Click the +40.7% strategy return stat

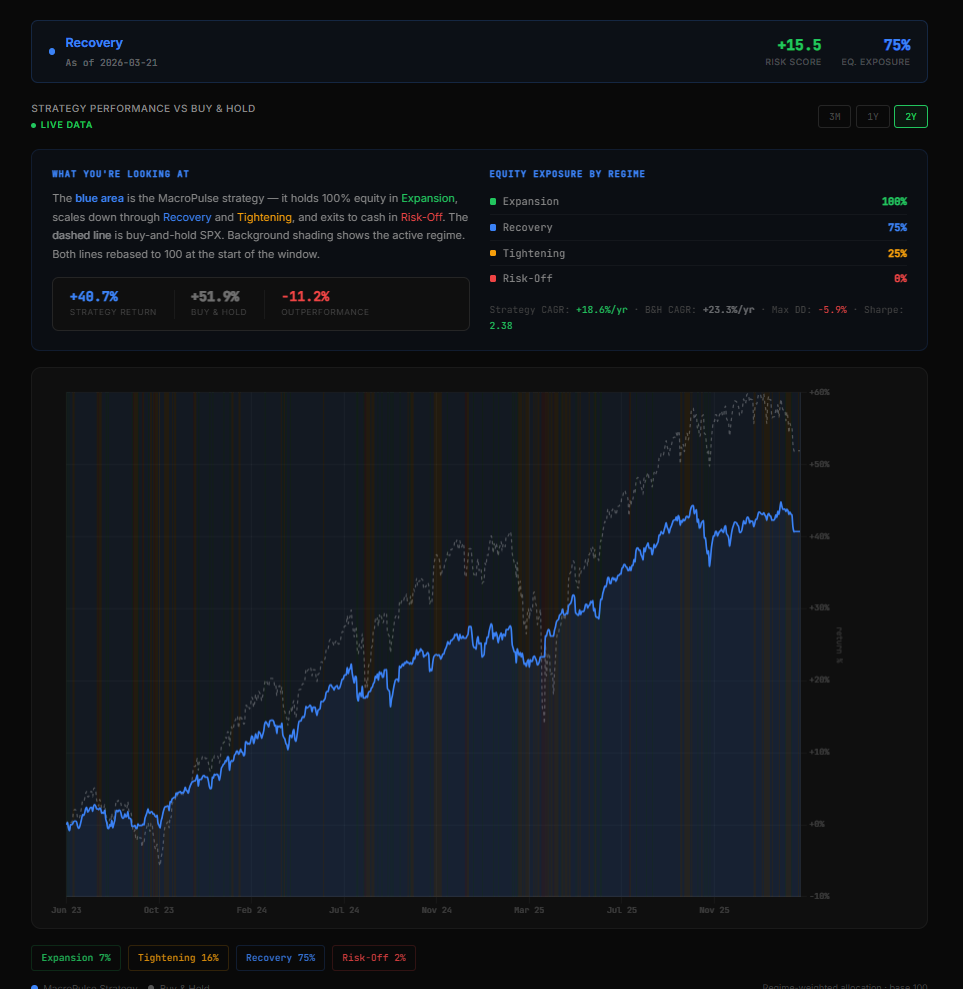[x=94, y=296]
